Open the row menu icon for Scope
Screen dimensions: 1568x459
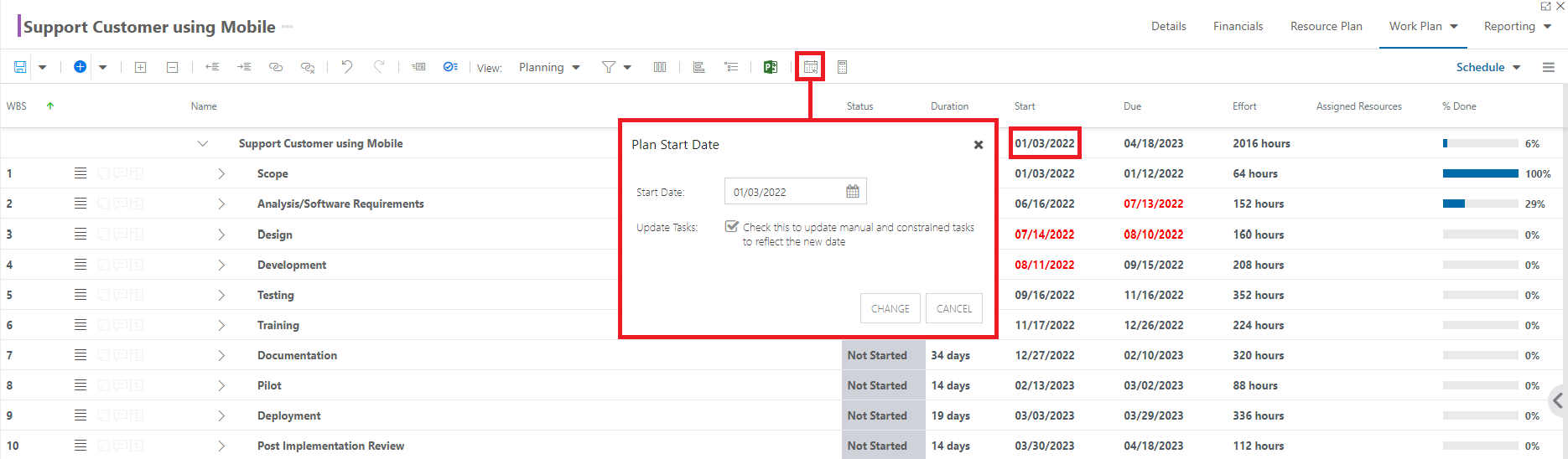[80, 173]
